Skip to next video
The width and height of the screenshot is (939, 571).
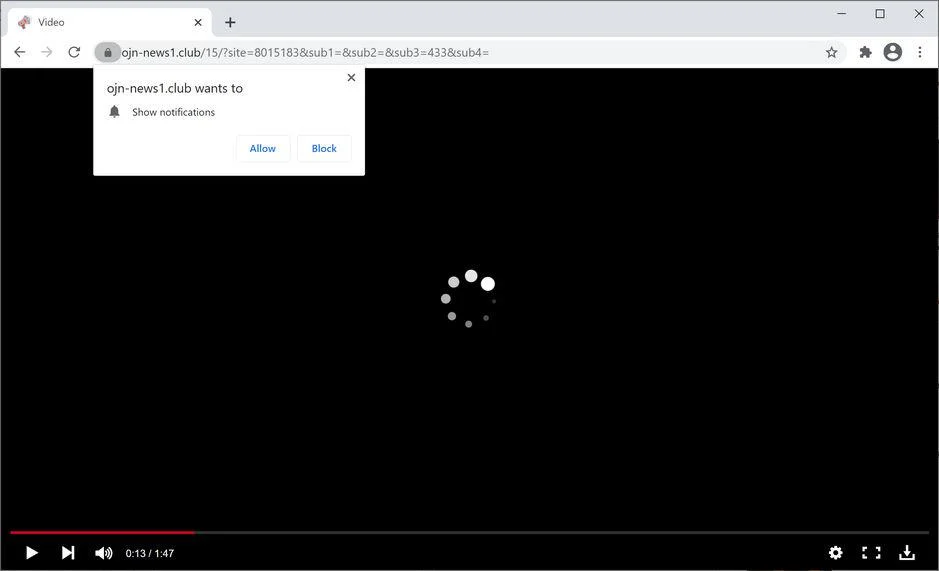click(68, 552)
